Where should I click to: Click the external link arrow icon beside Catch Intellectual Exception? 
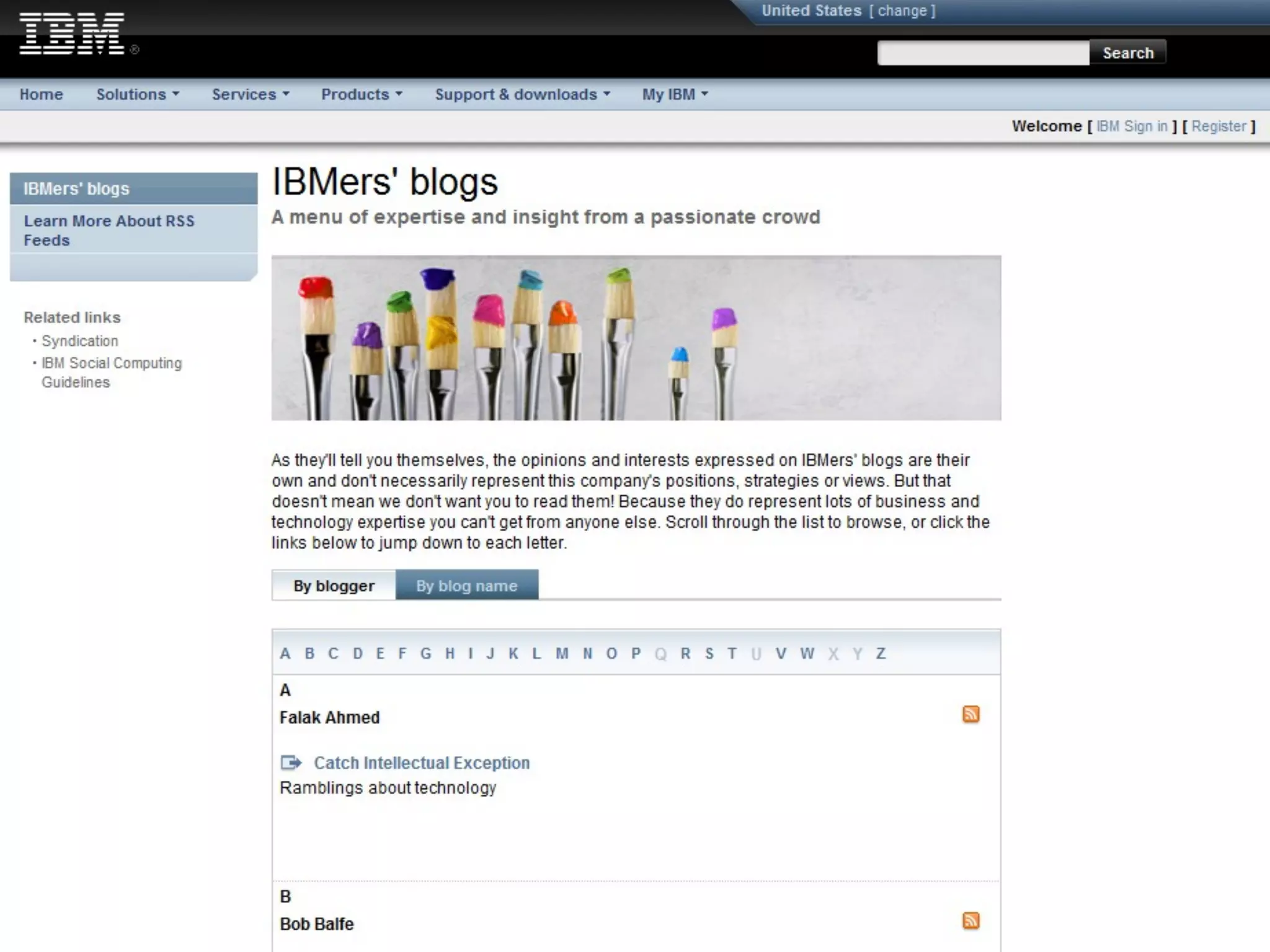click(291, 762)
